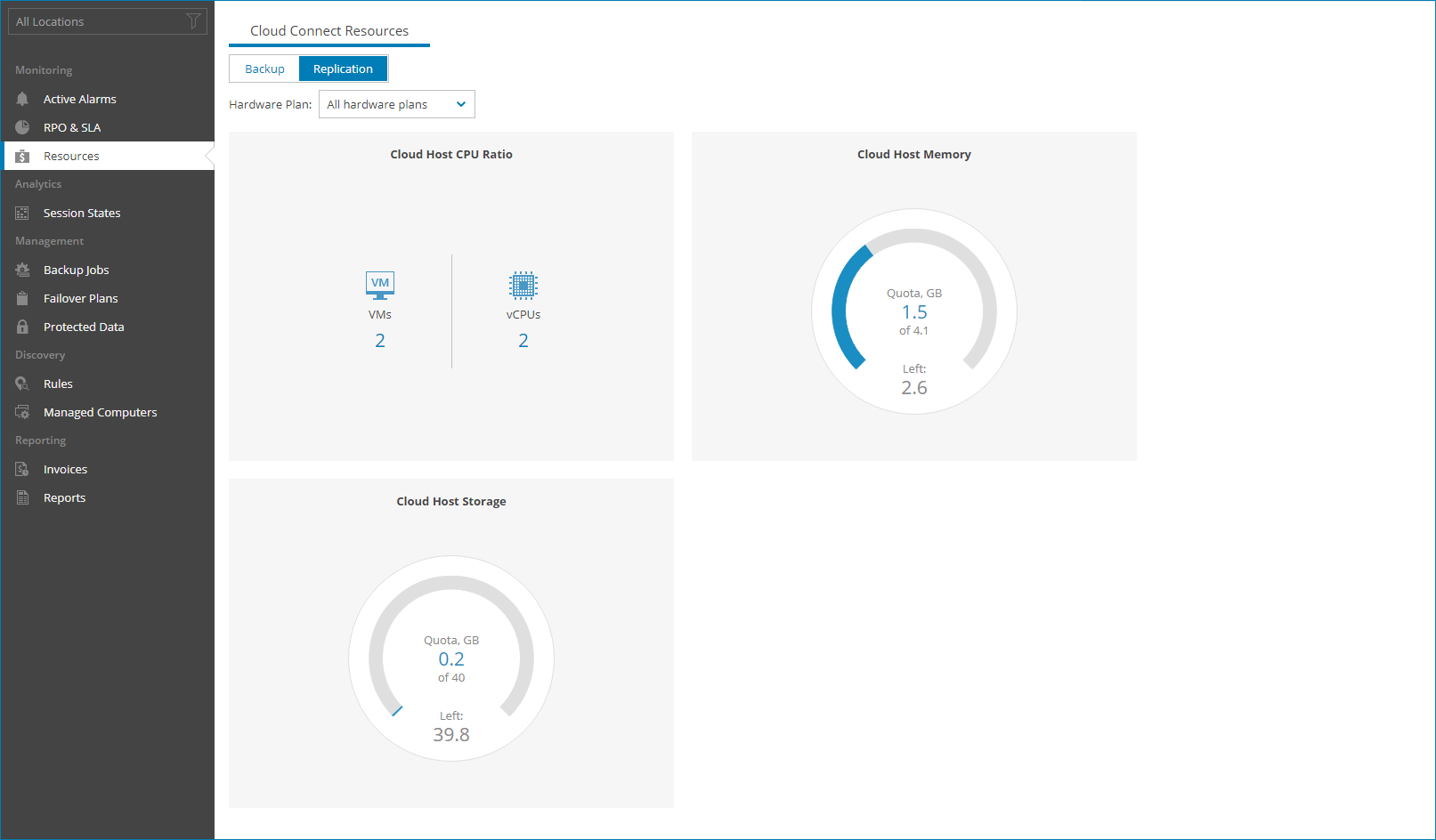Open Invoices via its billing icon
The image size is (1436, 840).
(x=22, y=468)
